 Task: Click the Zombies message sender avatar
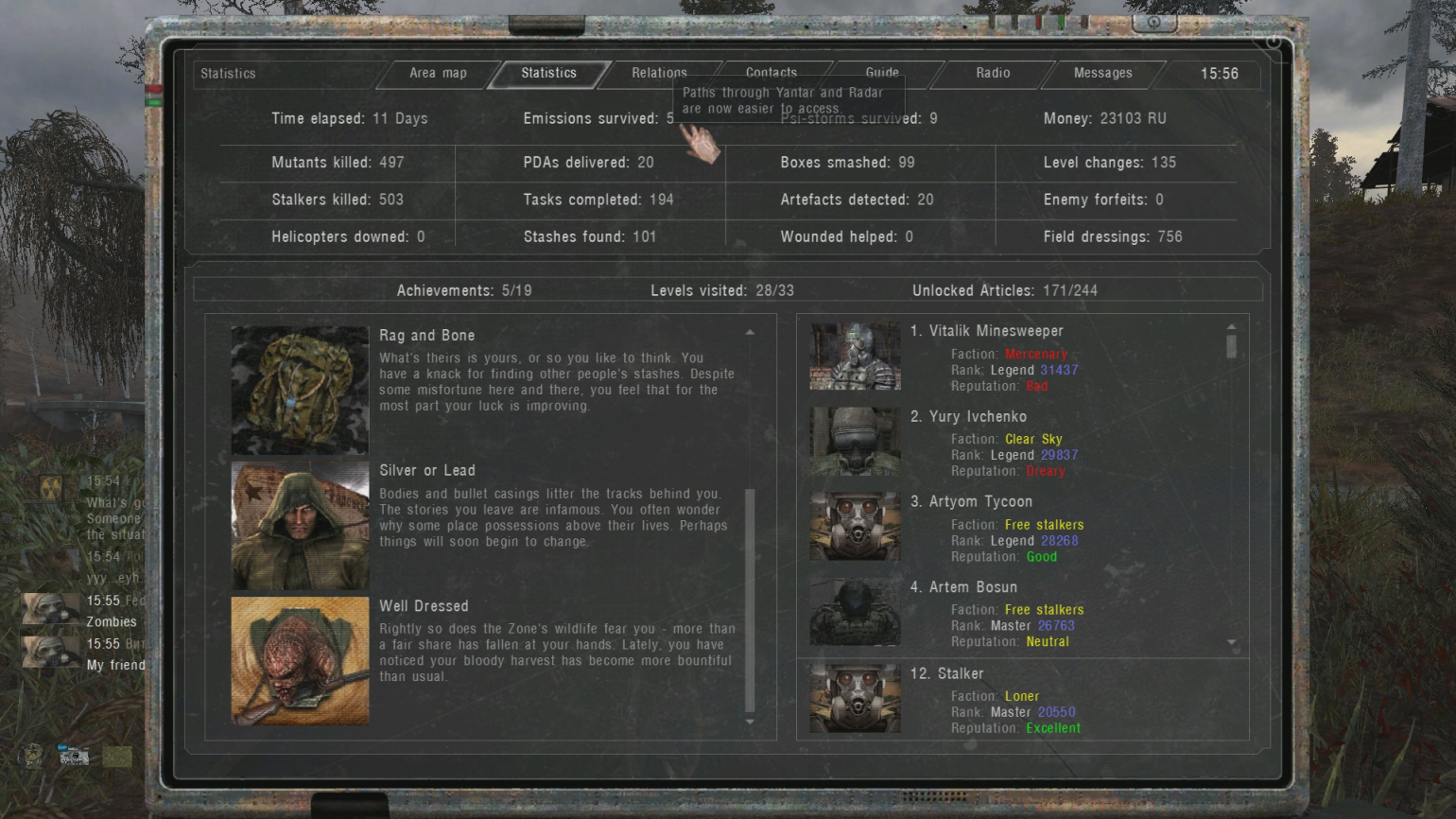[50, 610]
